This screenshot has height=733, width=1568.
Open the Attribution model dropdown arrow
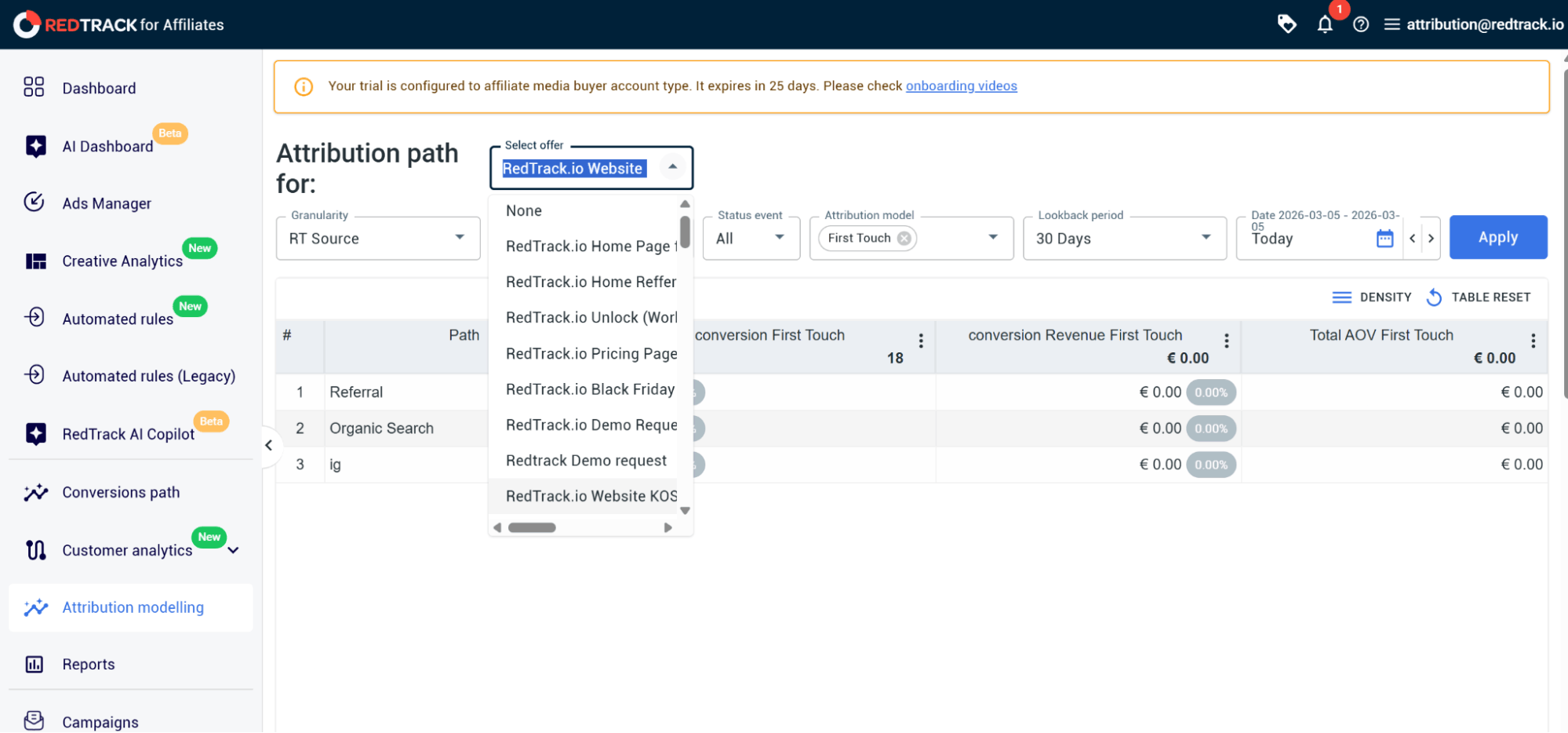coord(993,238)
